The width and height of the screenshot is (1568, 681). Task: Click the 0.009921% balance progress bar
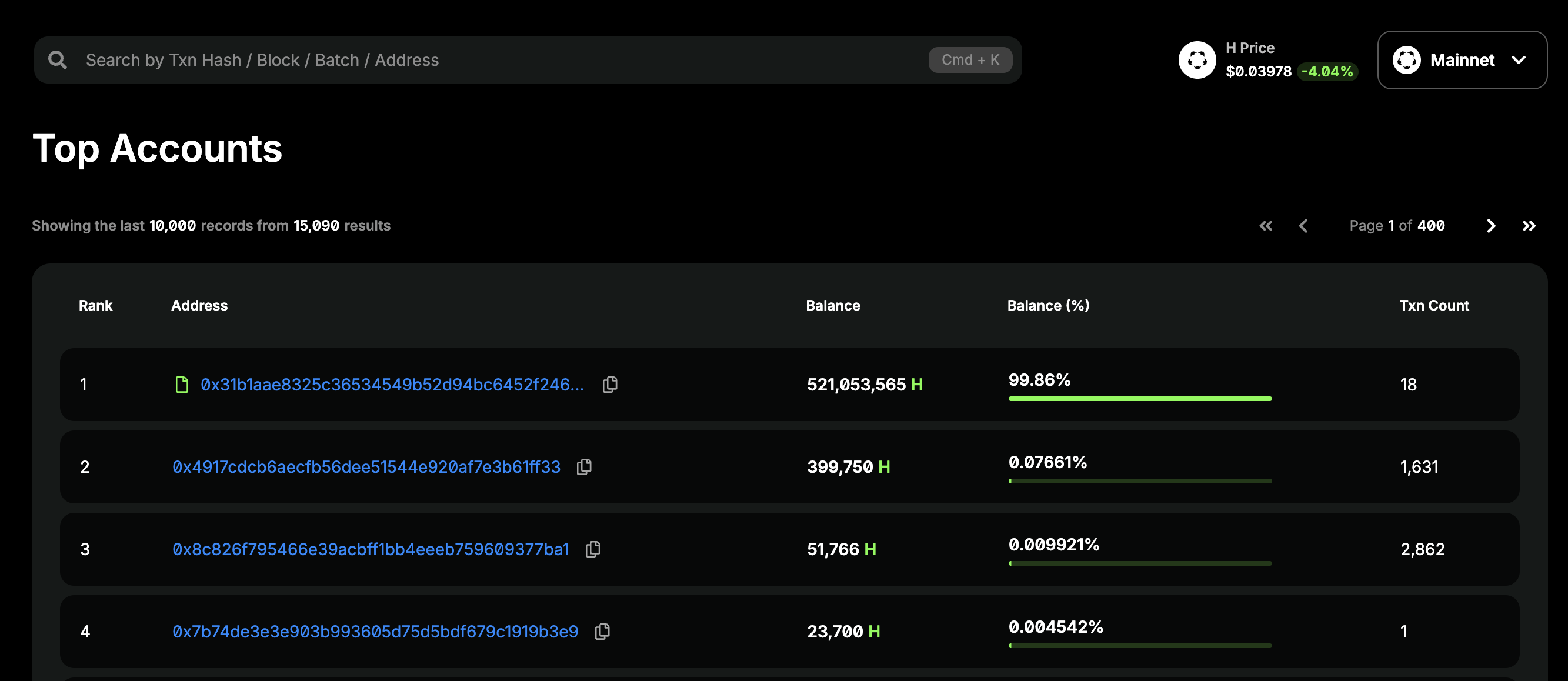(1139, 563)
